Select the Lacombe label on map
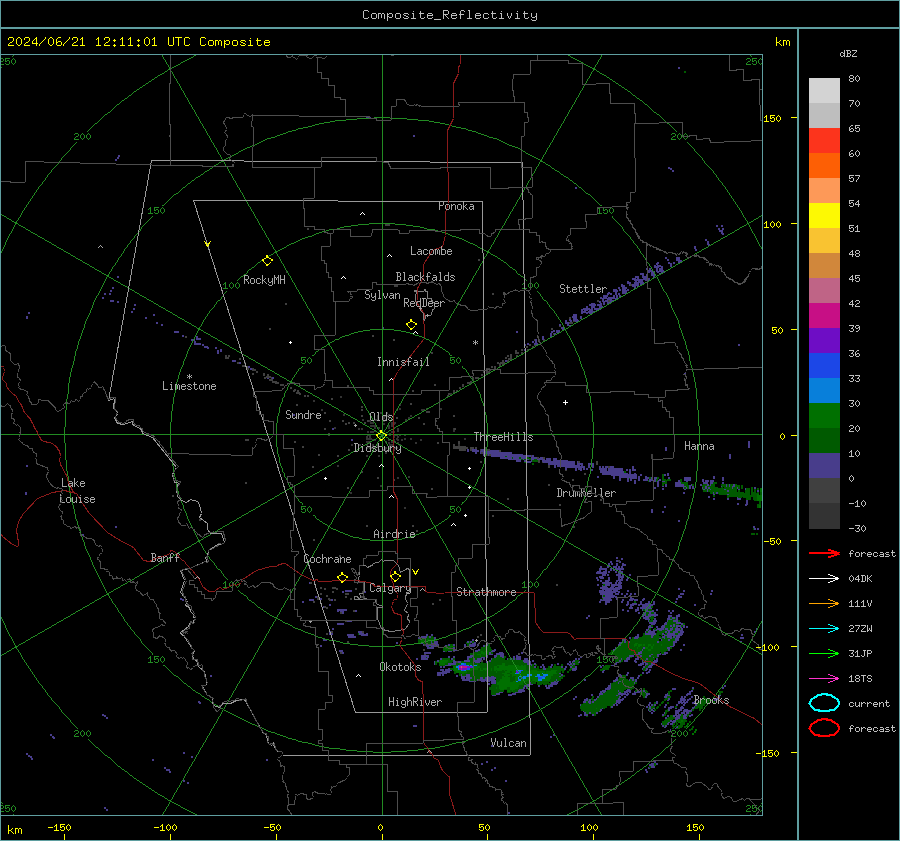The image size is (900, 841). [x=431, y=251]
